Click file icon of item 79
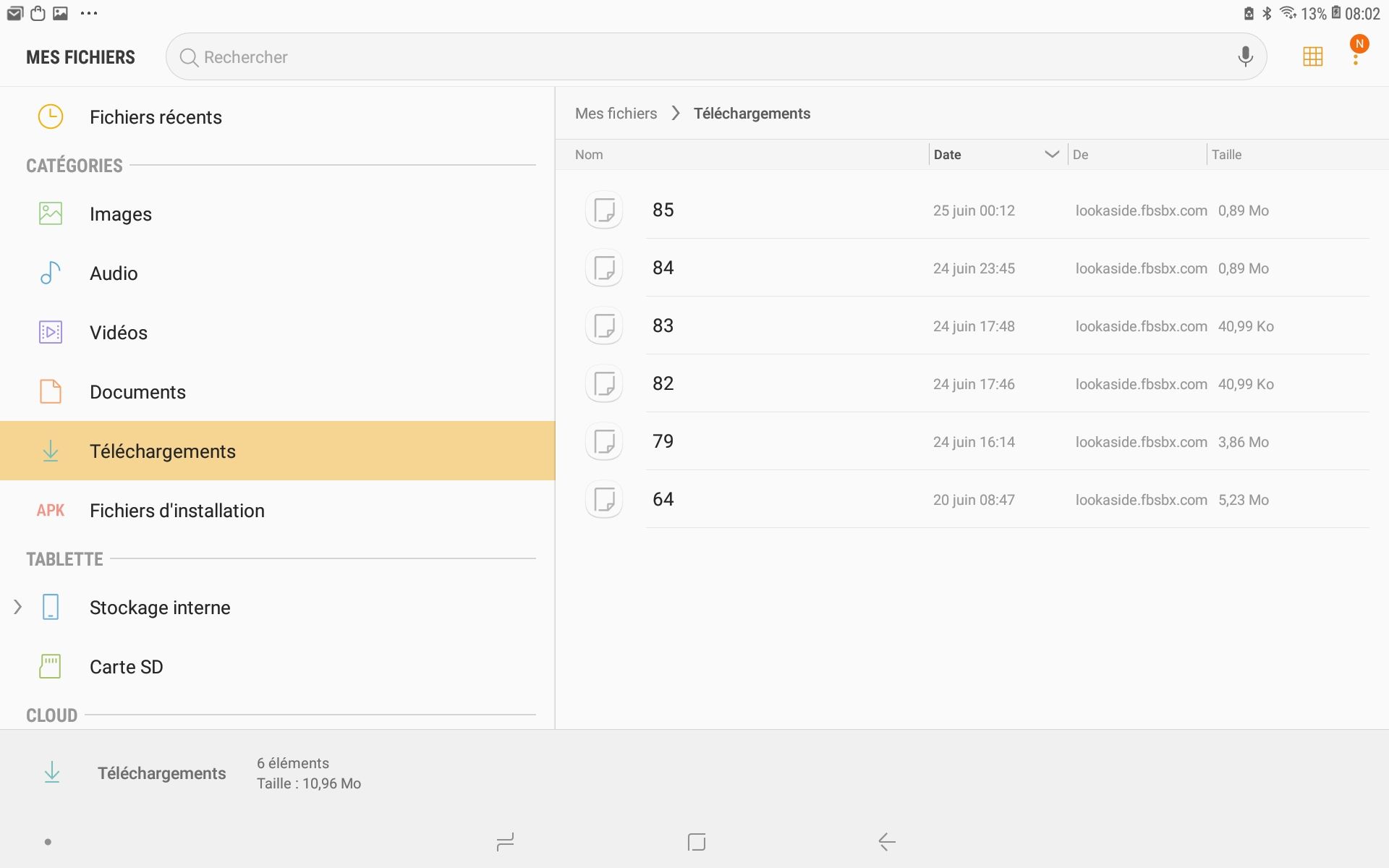The height and width of the screenshot is (868, 1389). coord(604,441)
